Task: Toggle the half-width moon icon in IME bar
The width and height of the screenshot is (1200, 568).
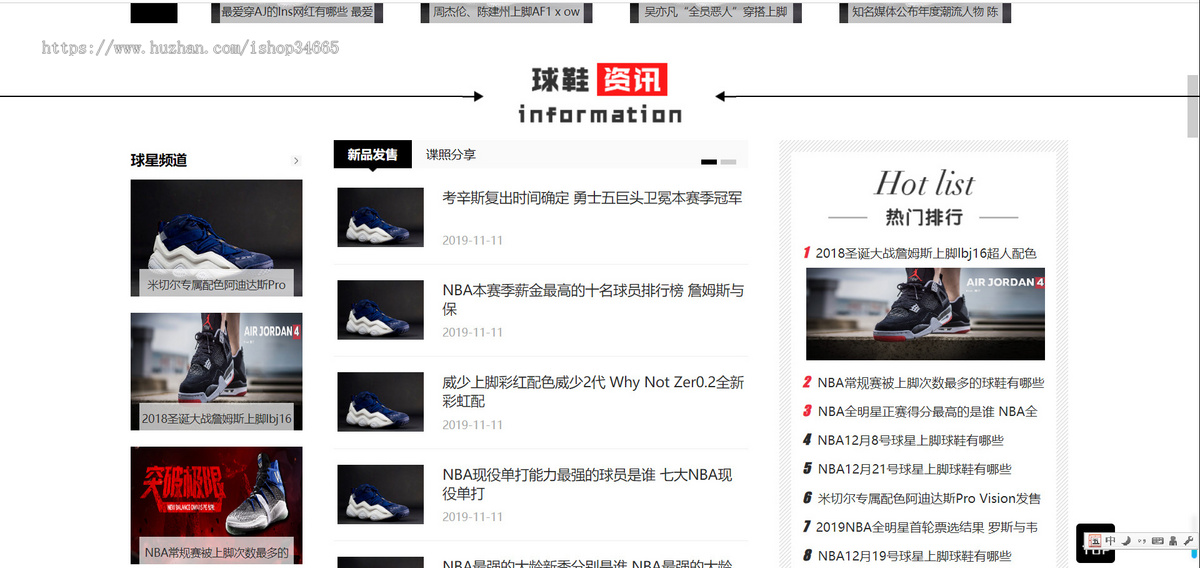Action: (1126, 541)
